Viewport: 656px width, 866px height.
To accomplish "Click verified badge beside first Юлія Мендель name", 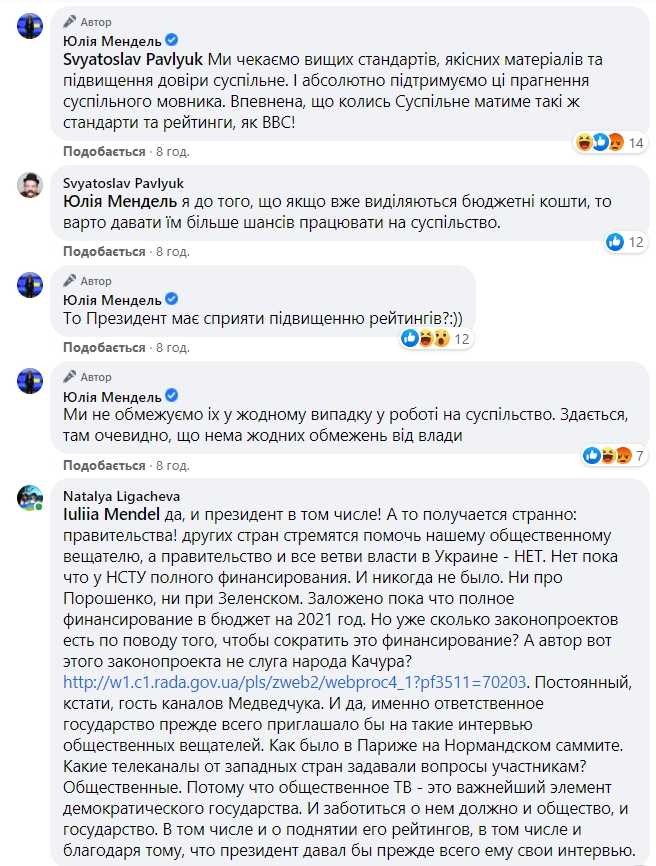I will point(172,41).
